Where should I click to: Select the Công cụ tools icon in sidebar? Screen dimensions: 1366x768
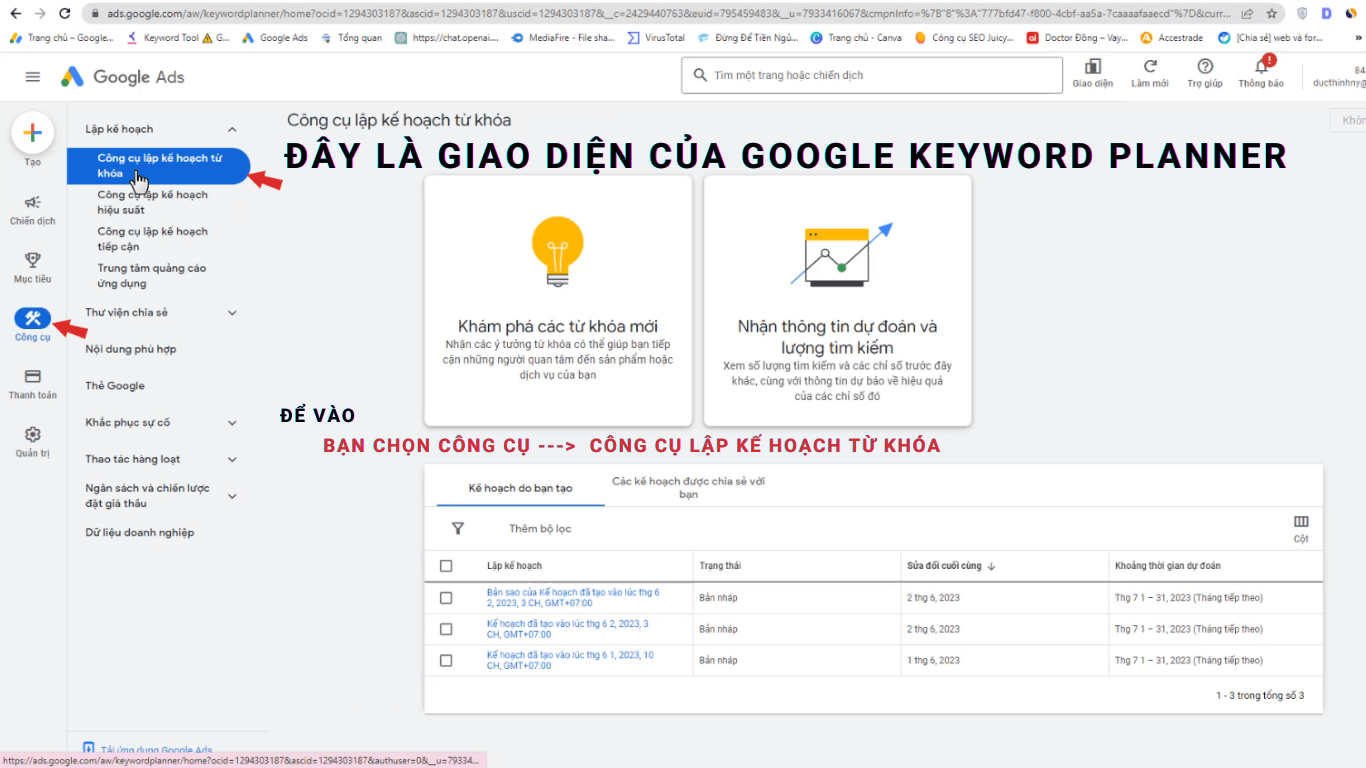pyautogui.click(x=32, y=318)
